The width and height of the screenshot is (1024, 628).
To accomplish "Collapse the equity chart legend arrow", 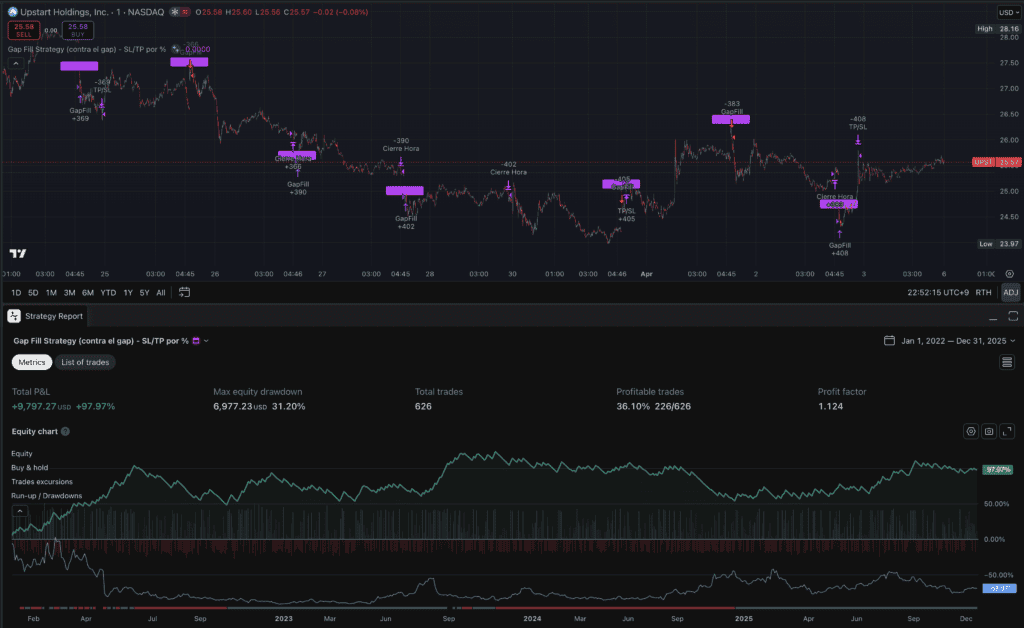I will pyautogui.click(x=20, y=511).
